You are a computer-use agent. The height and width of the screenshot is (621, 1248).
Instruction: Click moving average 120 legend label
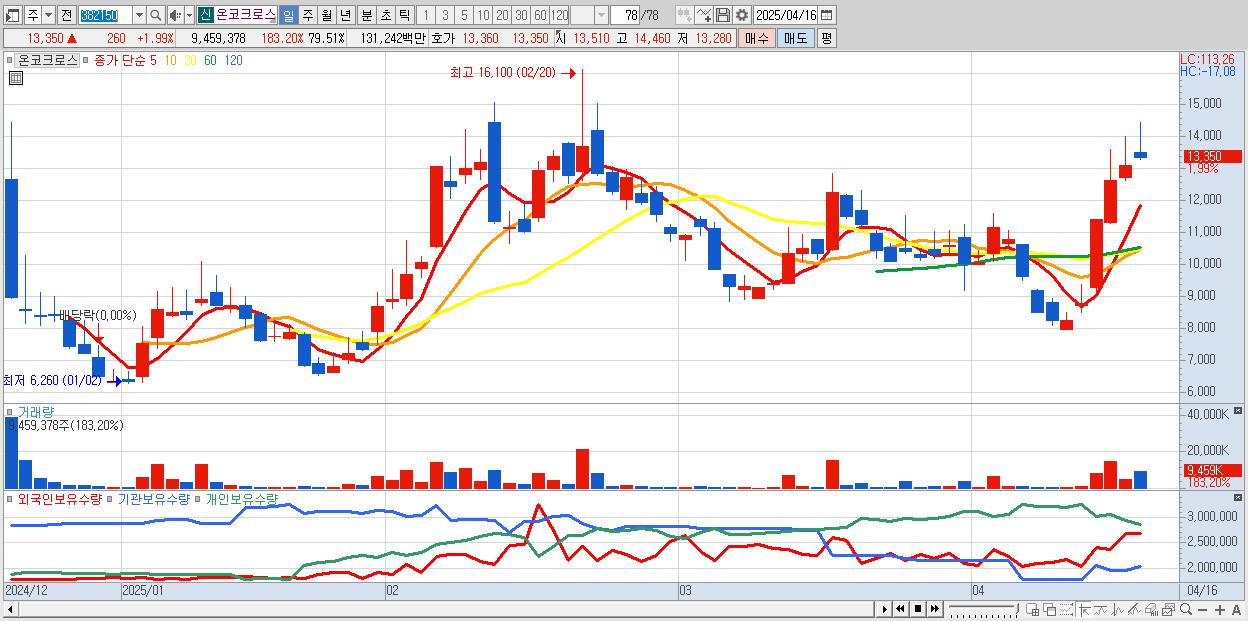pyautogui.click(x=233, y=60)
